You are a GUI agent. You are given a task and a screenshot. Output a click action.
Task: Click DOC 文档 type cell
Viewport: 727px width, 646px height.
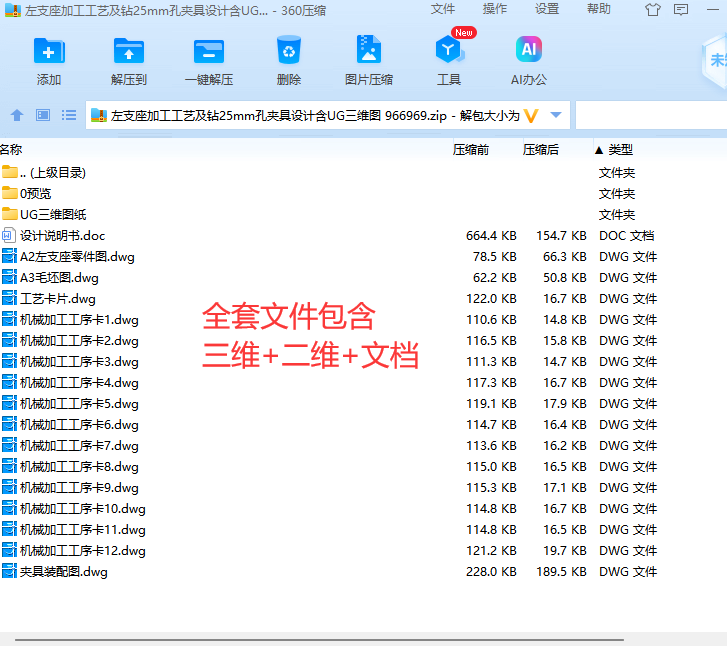[626, 236]
